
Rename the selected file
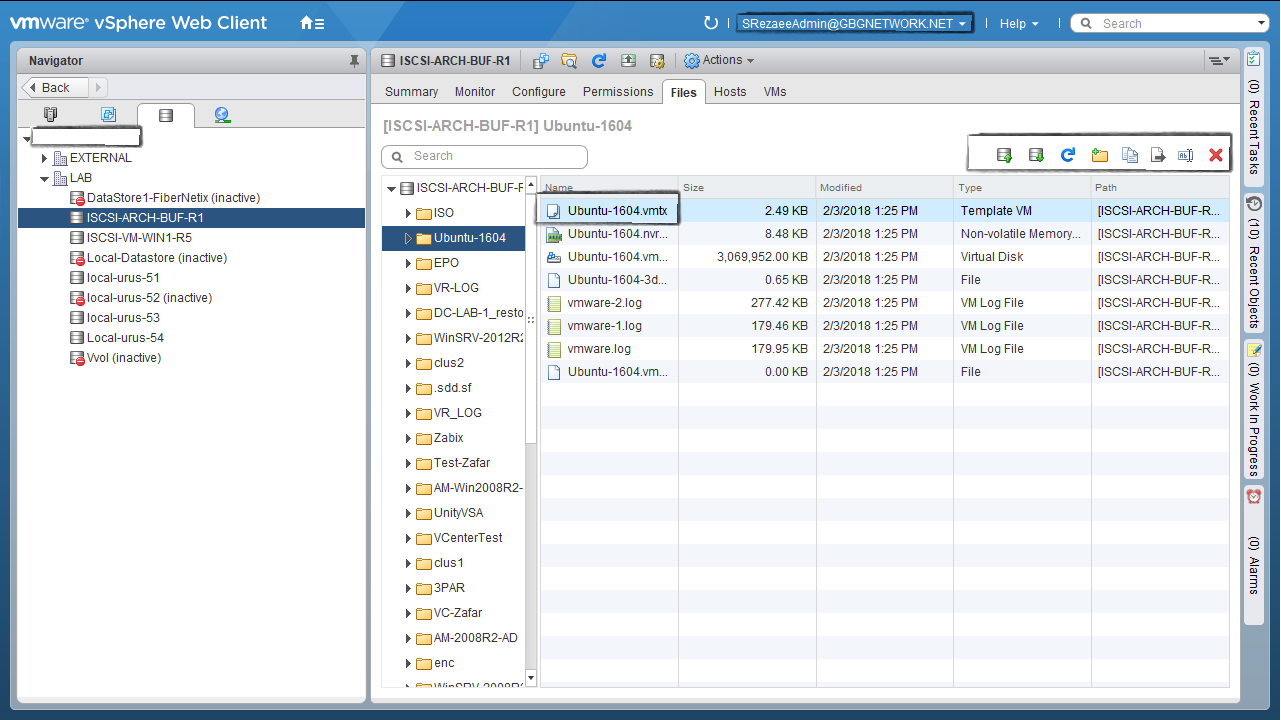[1185, 155]
